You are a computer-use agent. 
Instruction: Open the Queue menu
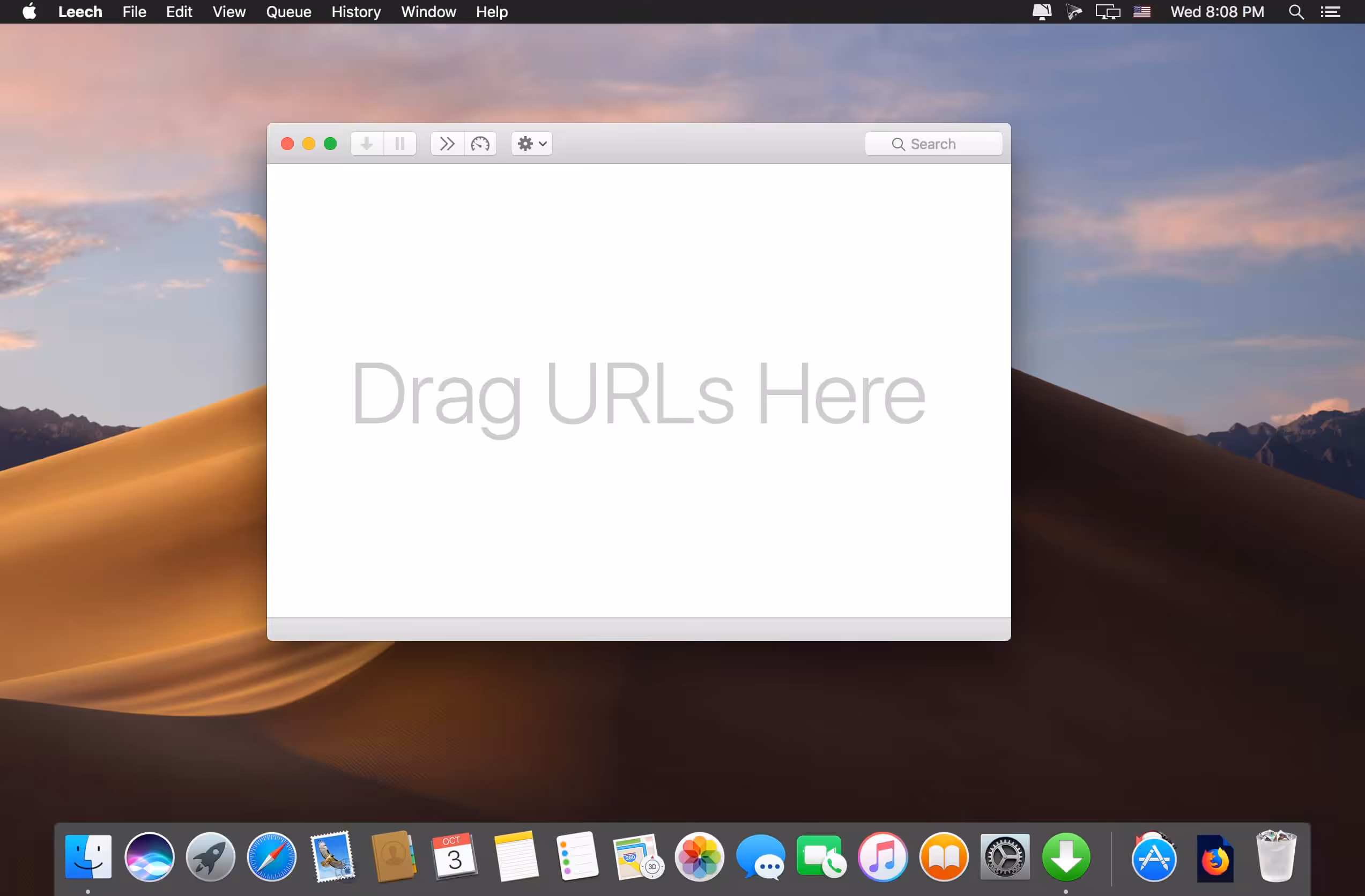point(288,11)
